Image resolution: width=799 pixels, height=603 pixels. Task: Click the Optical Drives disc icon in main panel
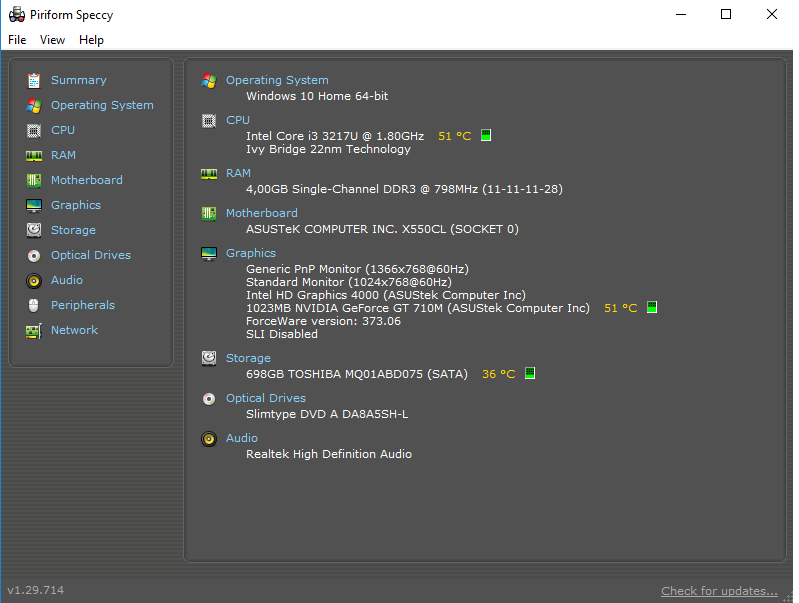(209, 399)
